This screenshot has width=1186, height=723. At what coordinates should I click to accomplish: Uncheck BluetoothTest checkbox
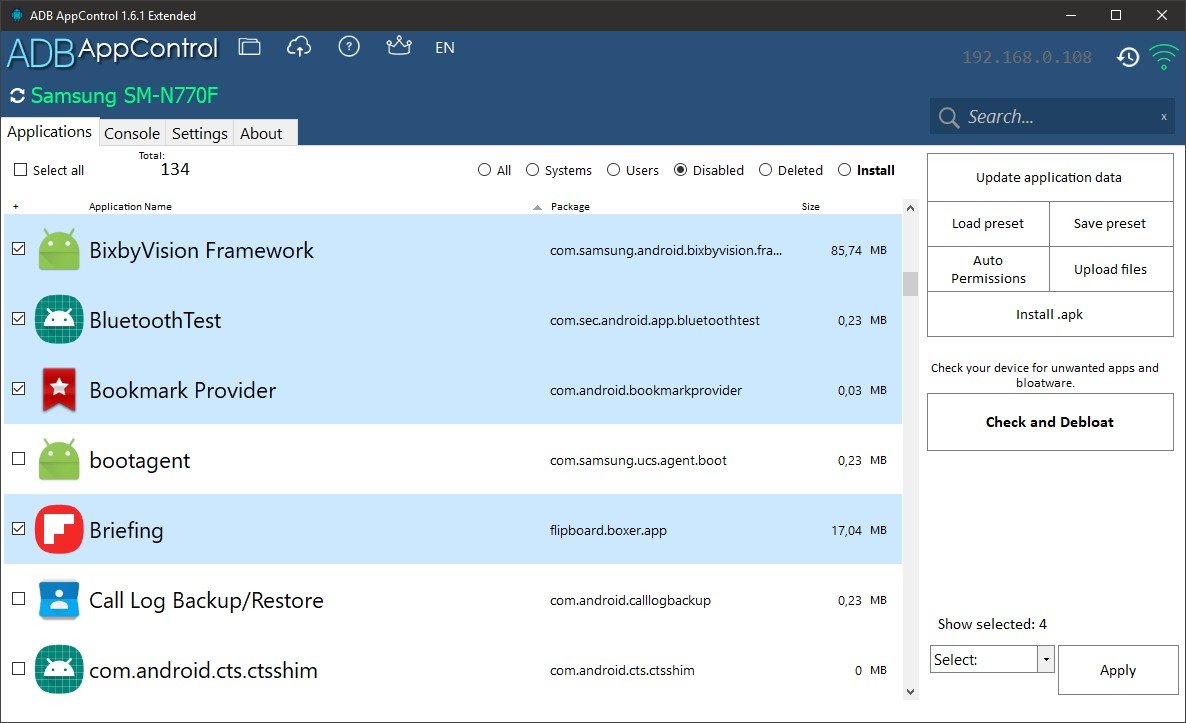coord(19,318)
